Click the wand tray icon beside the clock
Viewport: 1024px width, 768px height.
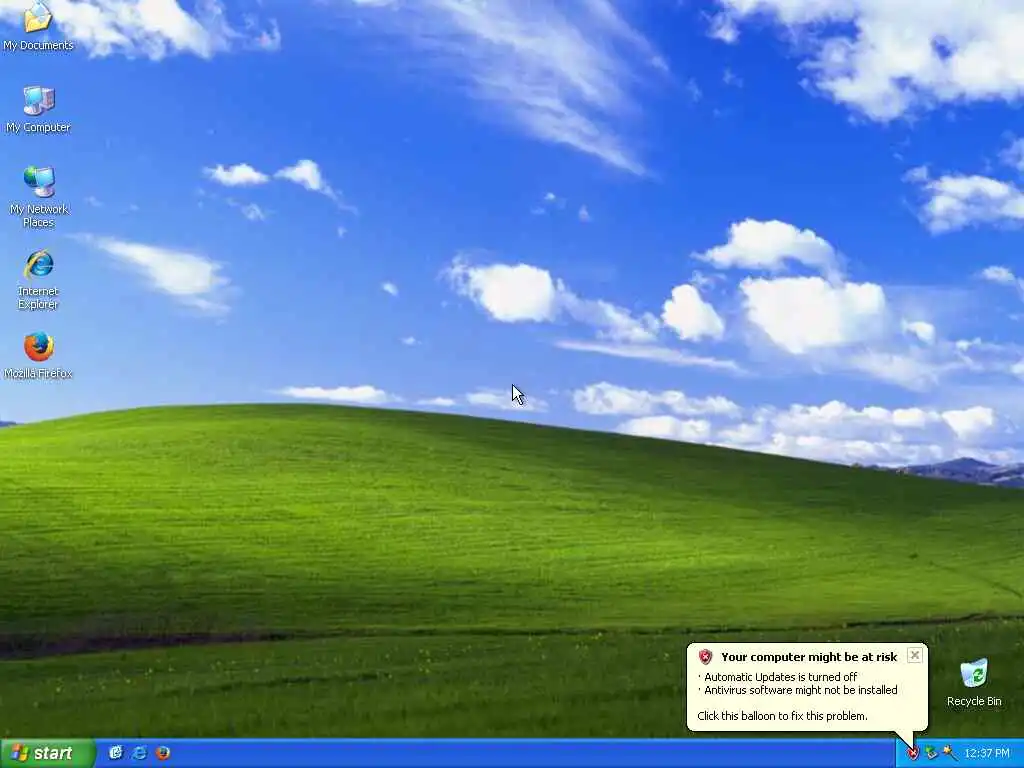pos(950,754)
